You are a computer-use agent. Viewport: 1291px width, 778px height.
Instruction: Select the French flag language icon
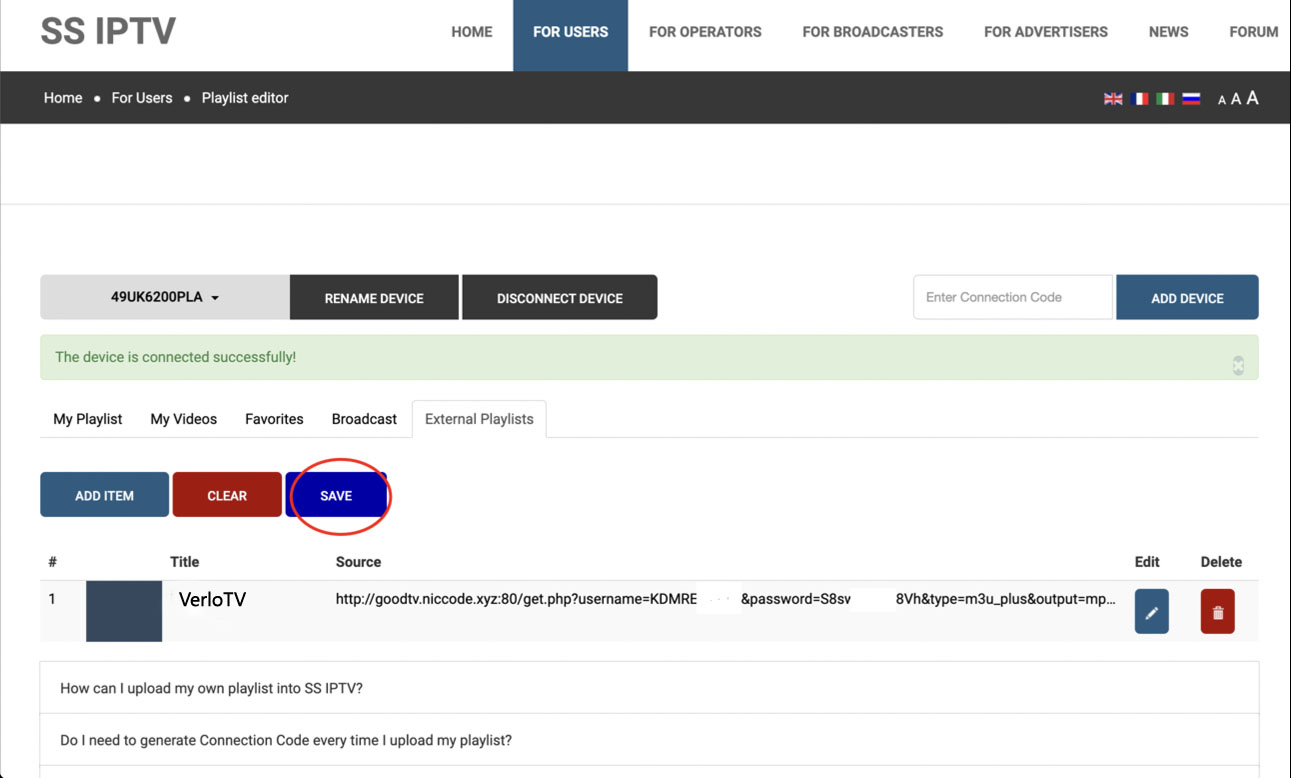pyautogui.click(x=1139, y=99)
